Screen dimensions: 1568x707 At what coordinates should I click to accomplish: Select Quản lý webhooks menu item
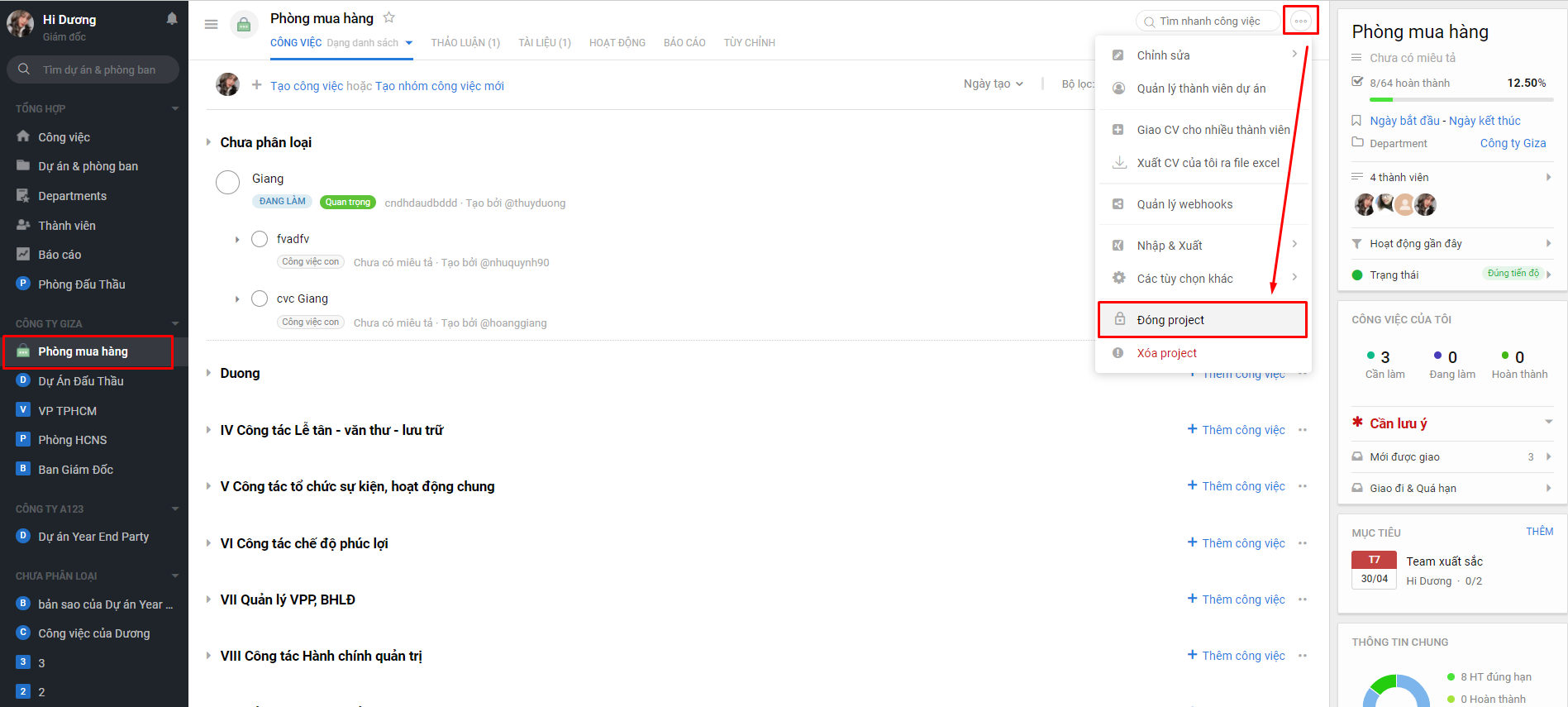tap(1203, 204)
